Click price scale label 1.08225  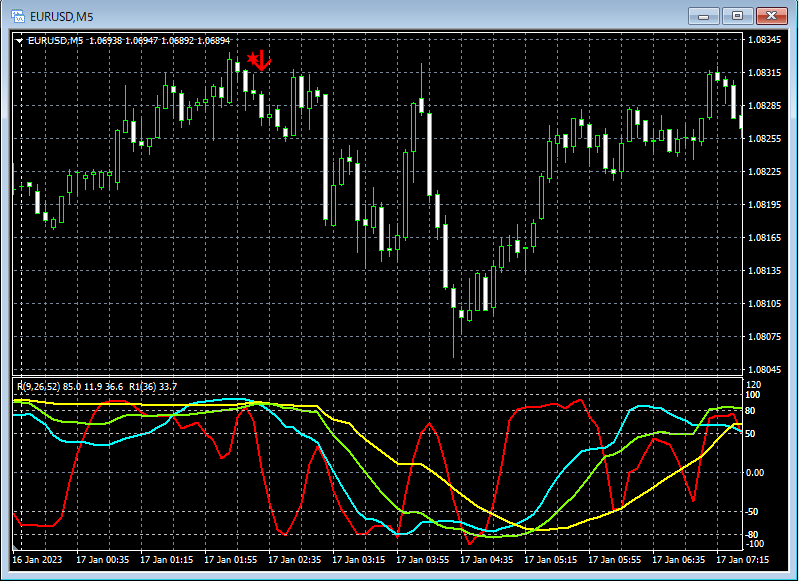(x=764, y=172)
